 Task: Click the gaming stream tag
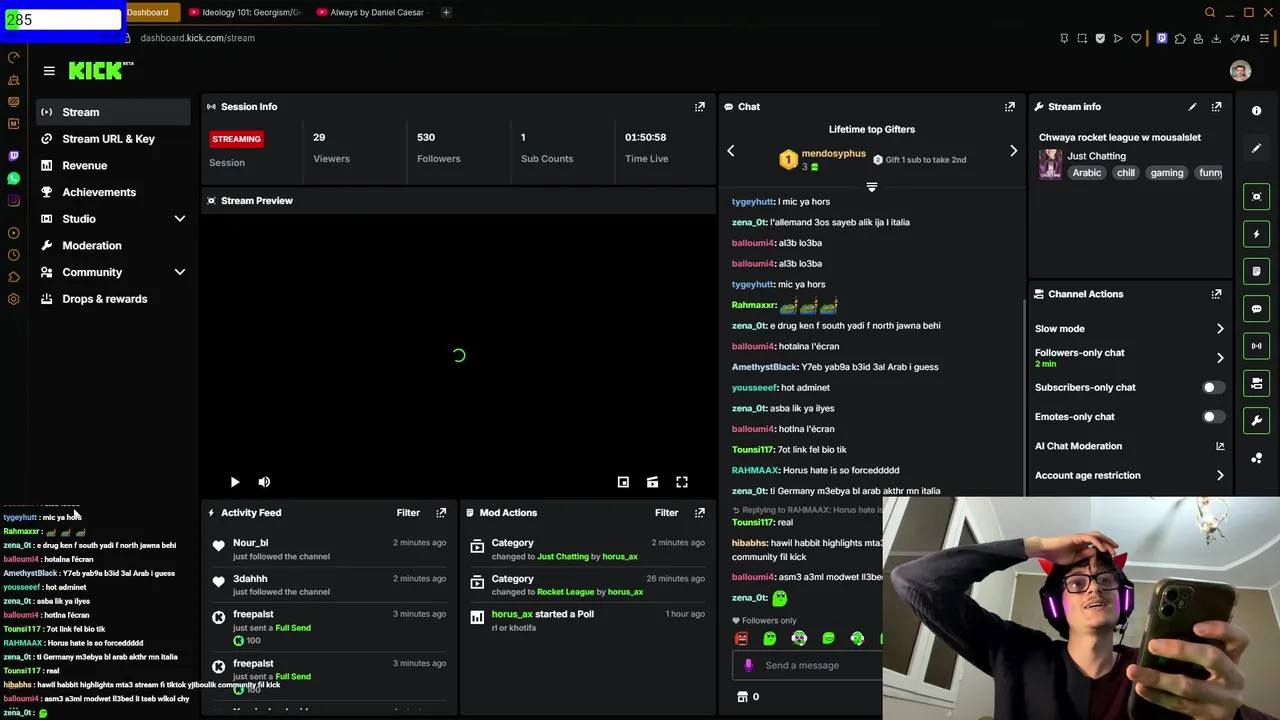[1167, 173]
